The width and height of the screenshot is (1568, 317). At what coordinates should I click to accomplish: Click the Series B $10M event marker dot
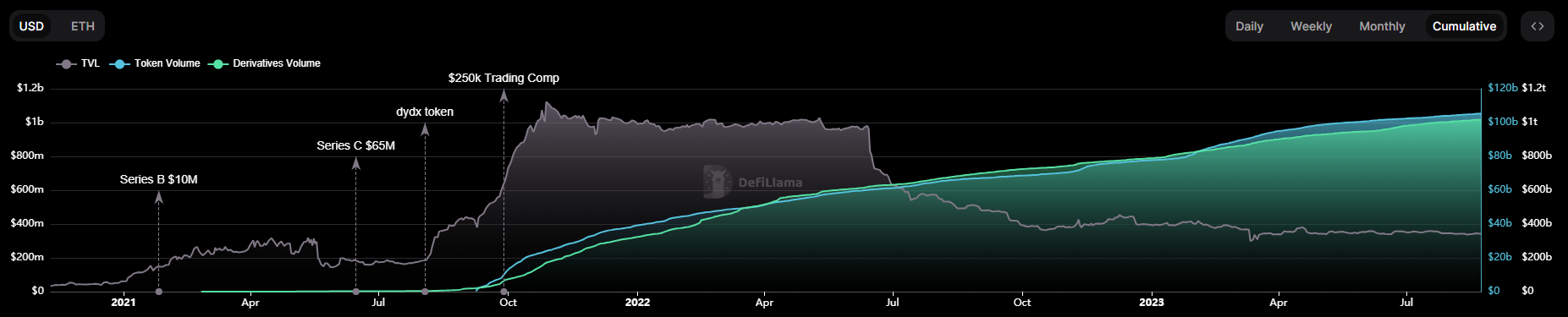pos(159,292)
